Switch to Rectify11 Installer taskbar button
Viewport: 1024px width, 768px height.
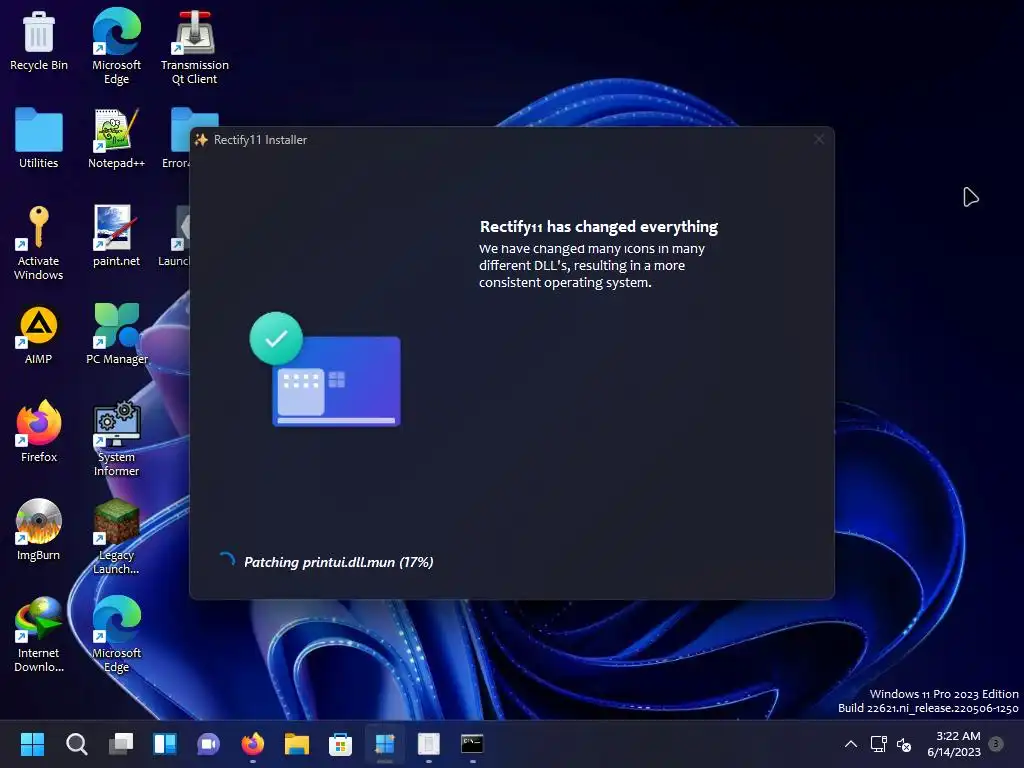pyautogui.click(x=385, y=743)
